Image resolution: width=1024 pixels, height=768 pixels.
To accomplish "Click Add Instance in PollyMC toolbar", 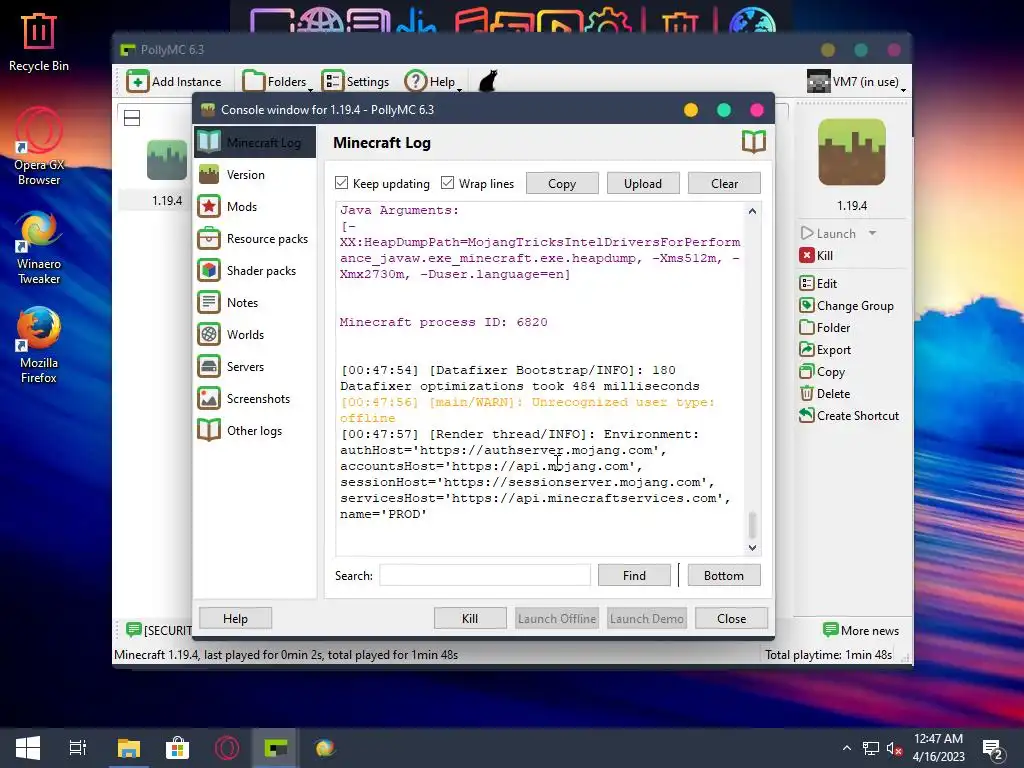I will (x=174, y=82).
